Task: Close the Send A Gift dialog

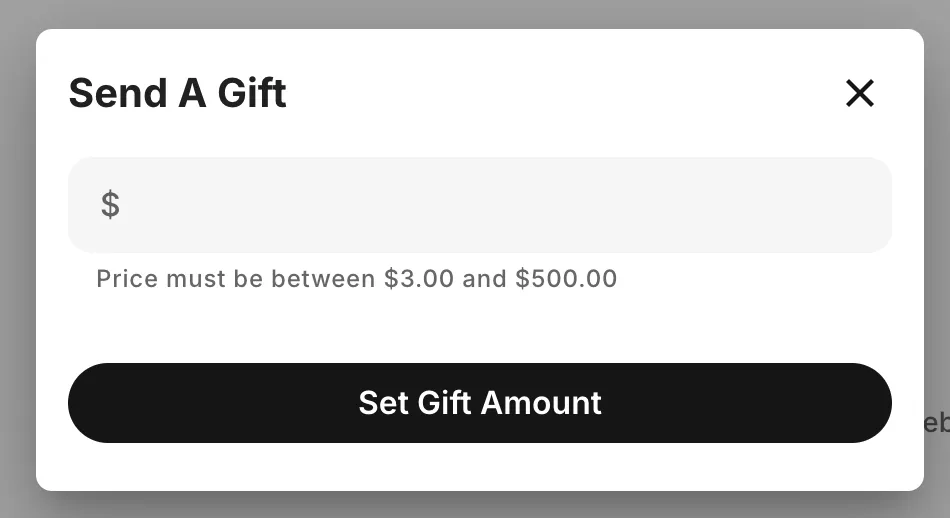Action: click(859, 94)
